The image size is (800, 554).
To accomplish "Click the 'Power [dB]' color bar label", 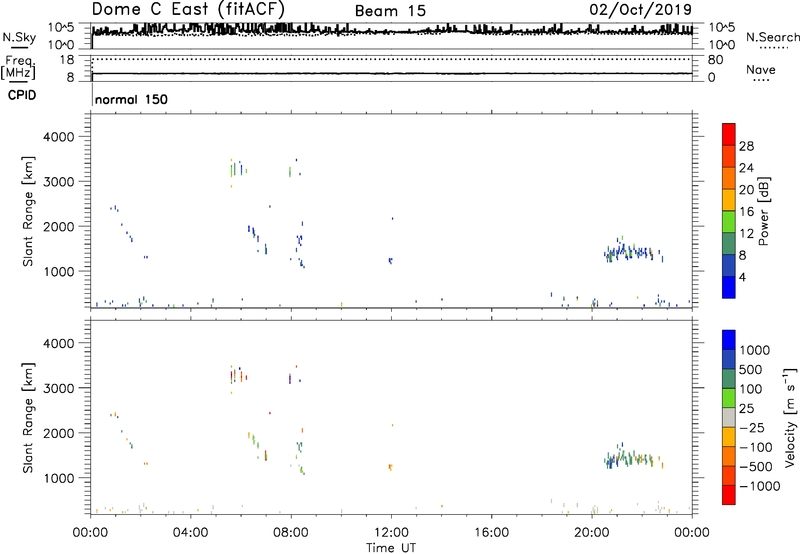I will click(764, 211).
